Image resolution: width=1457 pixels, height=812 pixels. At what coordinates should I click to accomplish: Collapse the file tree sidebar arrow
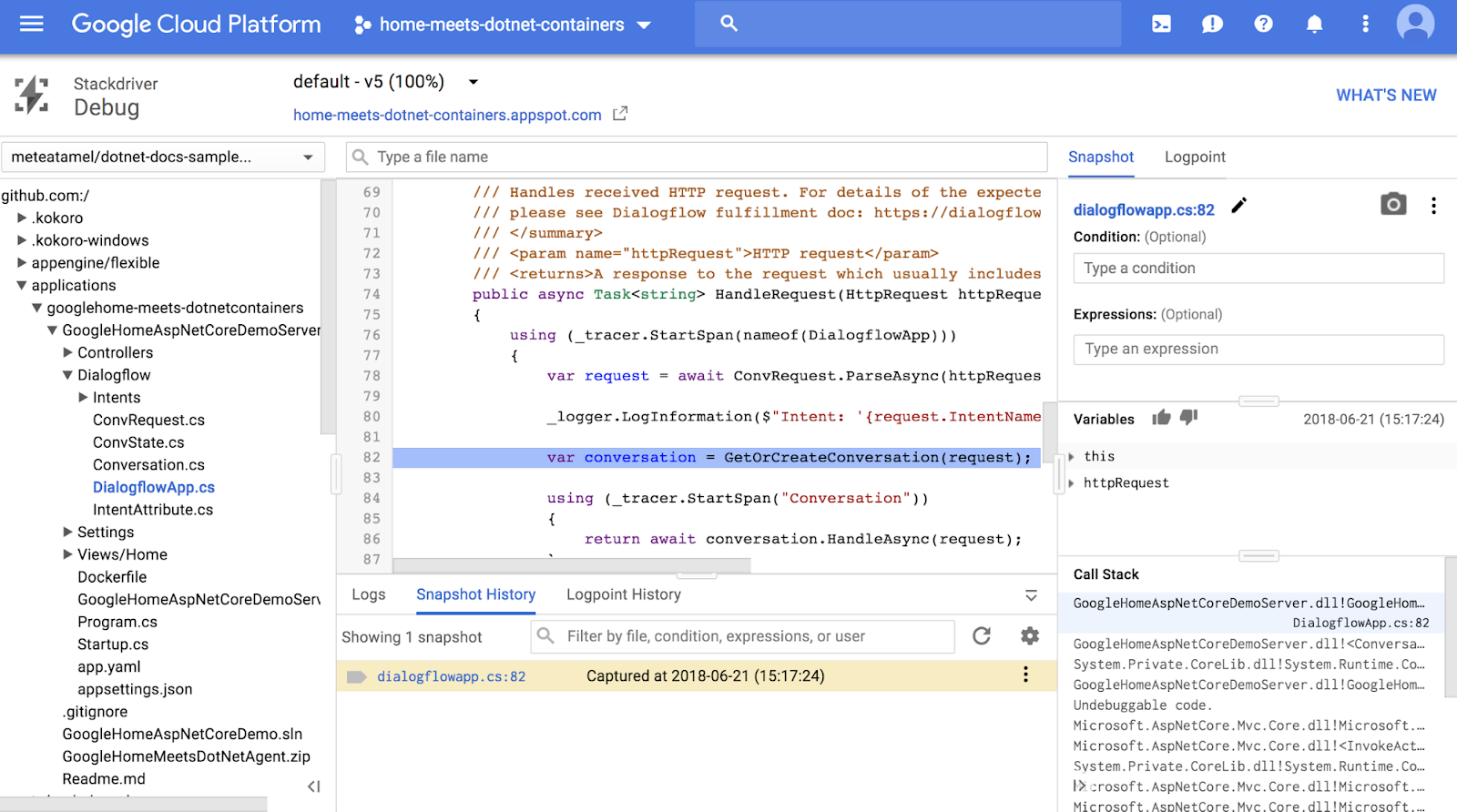click(314, 787)
